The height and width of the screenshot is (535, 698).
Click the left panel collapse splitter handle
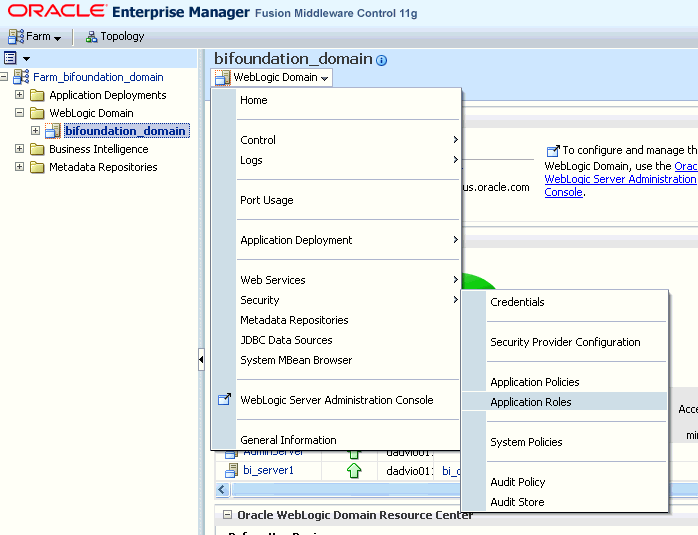[201, 360]
